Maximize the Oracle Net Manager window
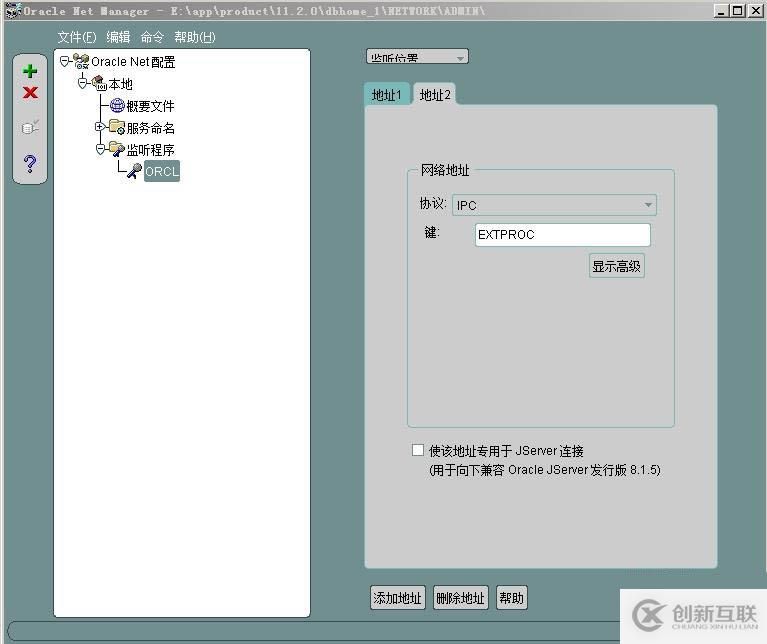This screenshot has width=767, height=644. tap(738, 10)
